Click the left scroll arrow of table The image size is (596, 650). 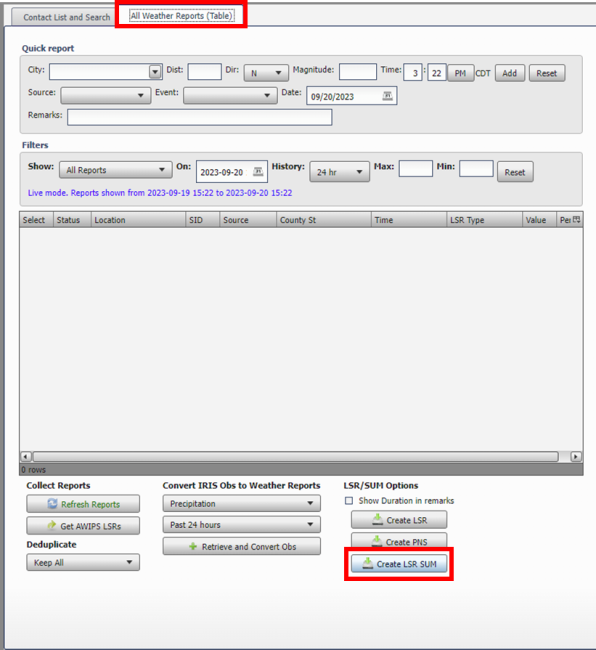26,456
